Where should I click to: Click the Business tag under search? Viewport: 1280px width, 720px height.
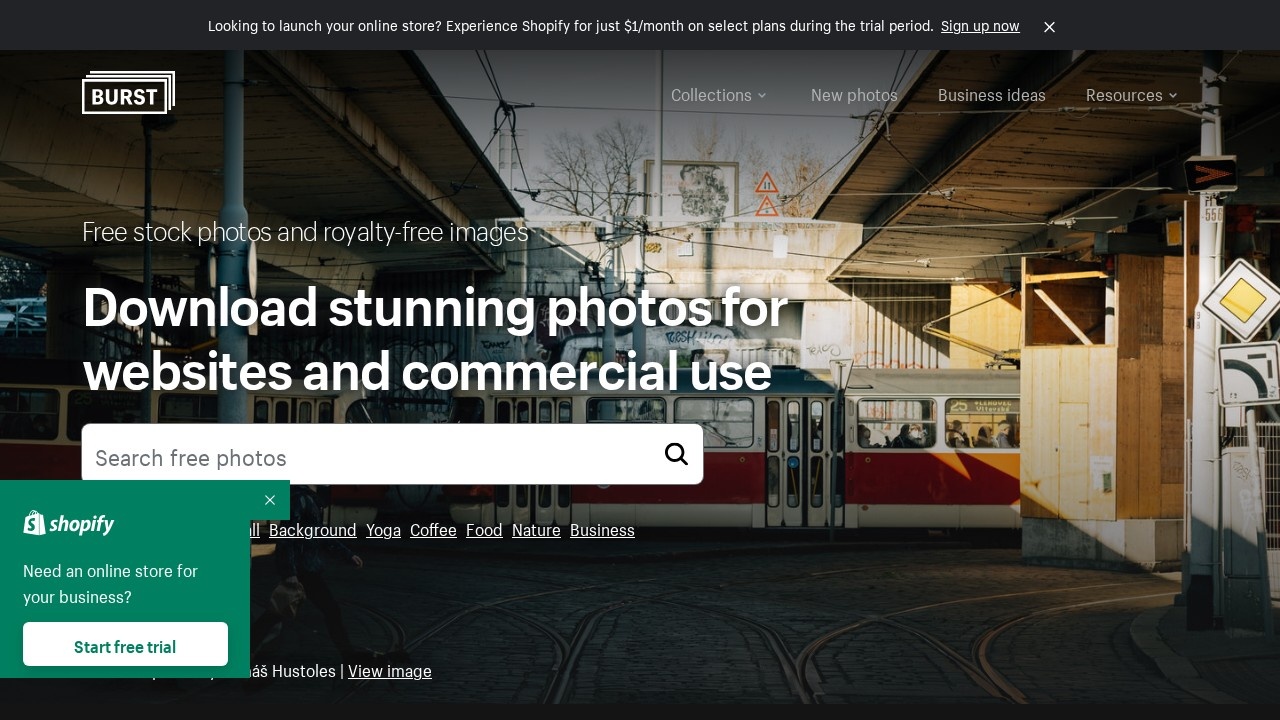click(x=602, y=530)
